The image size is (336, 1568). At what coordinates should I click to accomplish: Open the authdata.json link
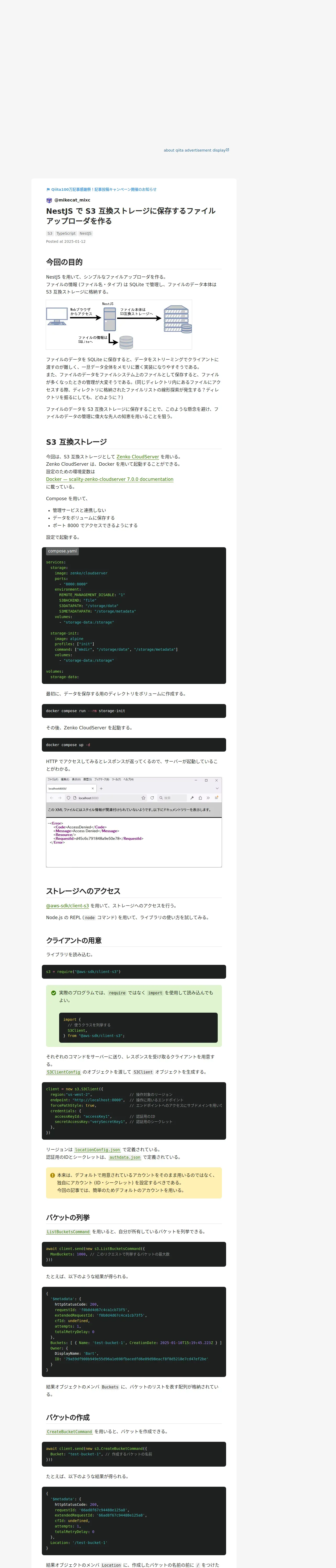125,1157
